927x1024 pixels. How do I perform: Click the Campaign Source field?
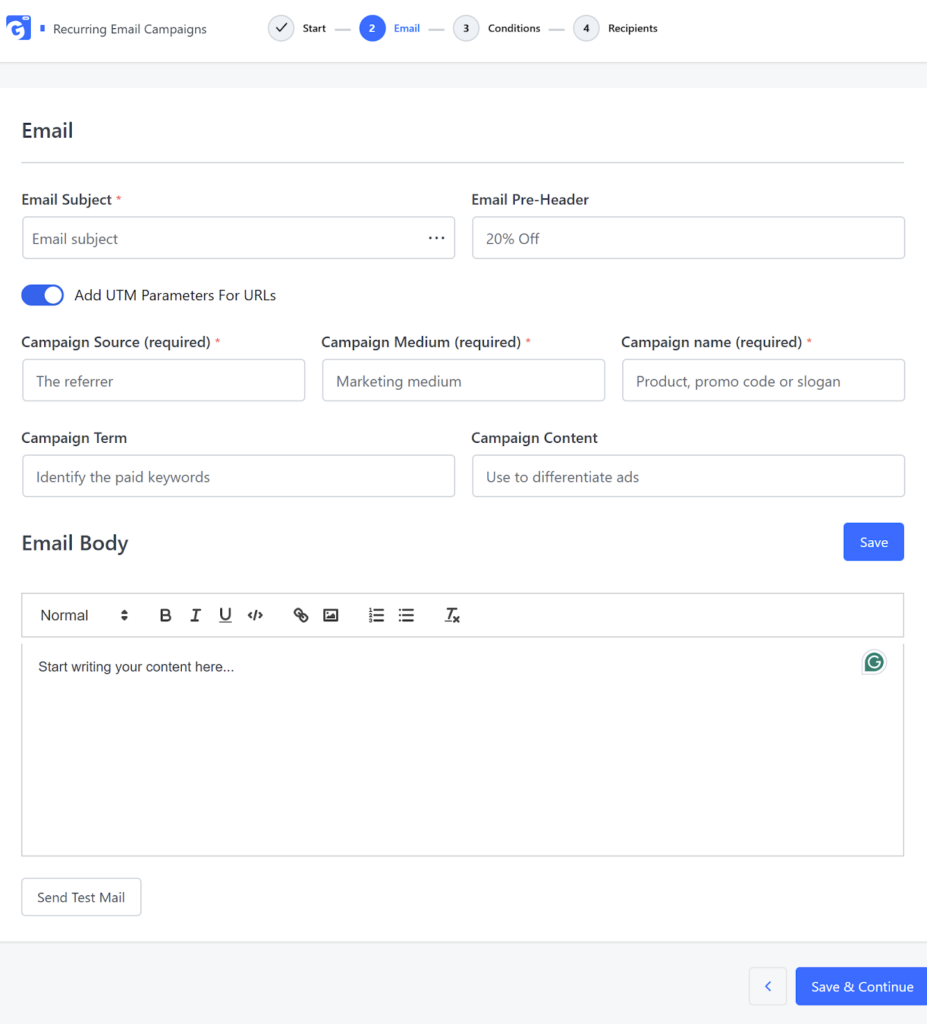163,381
